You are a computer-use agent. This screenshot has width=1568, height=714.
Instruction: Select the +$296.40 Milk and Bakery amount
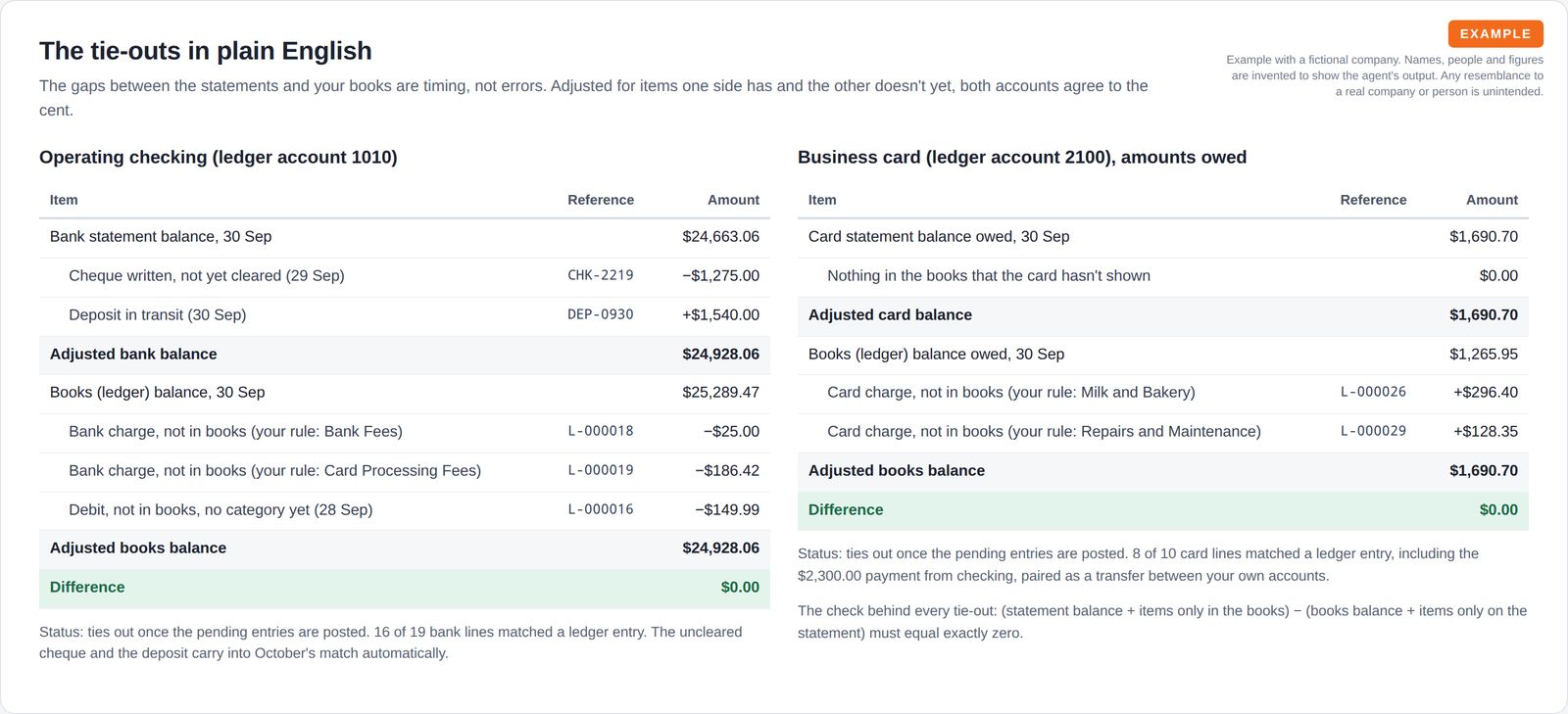pyautogui.click(x=1486, y=392)
